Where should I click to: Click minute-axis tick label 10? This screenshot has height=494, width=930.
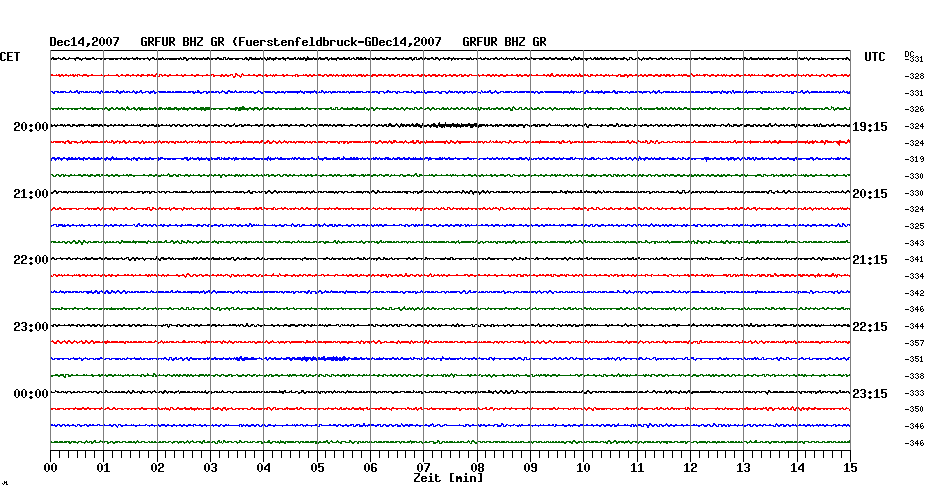coord(584,468)
